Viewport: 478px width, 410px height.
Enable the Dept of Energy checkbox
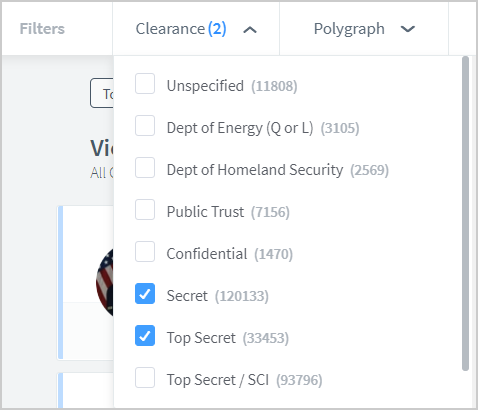coord(145,126)
